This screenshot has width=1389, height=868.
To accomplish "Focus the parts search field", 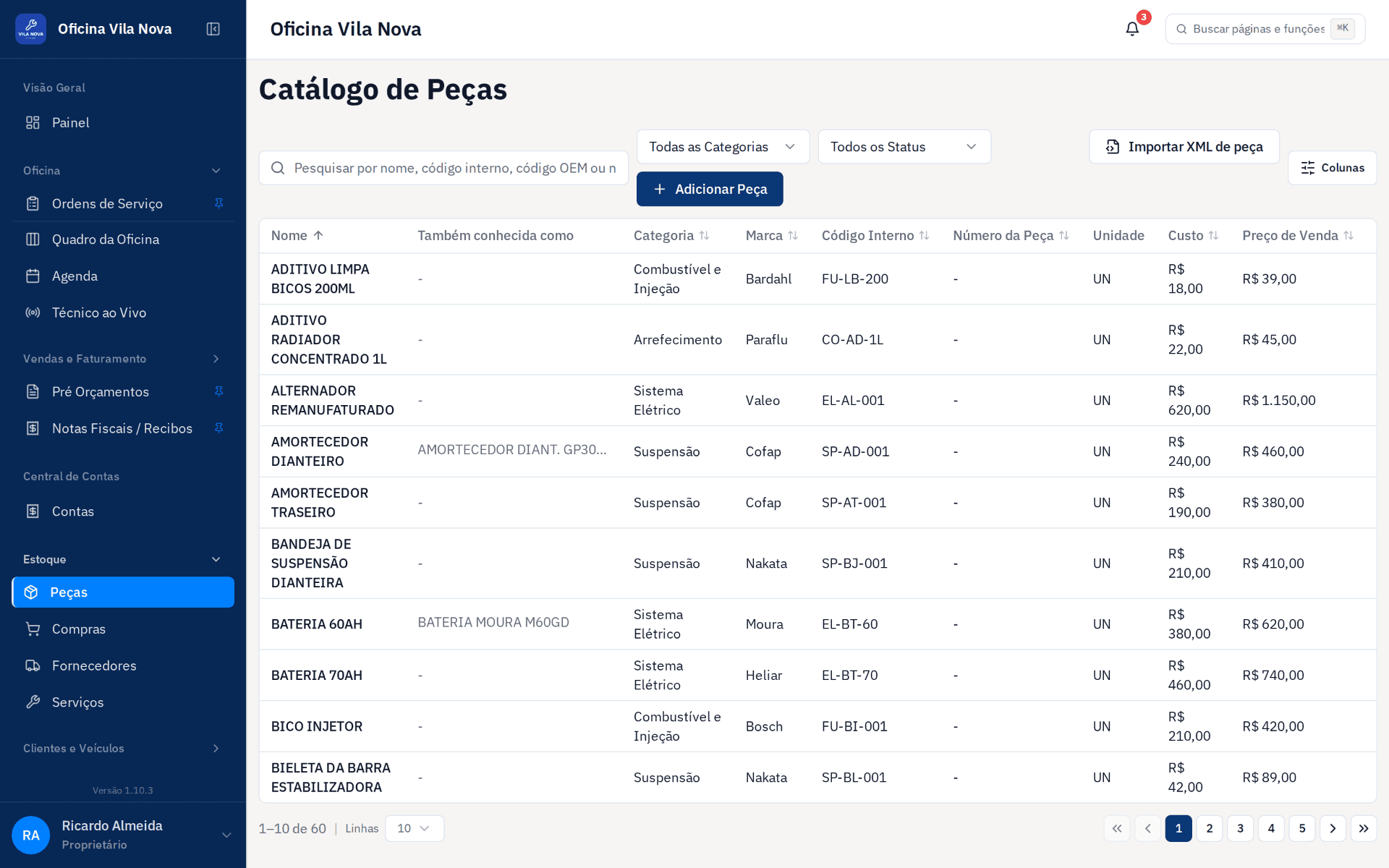I will point(443,168).
